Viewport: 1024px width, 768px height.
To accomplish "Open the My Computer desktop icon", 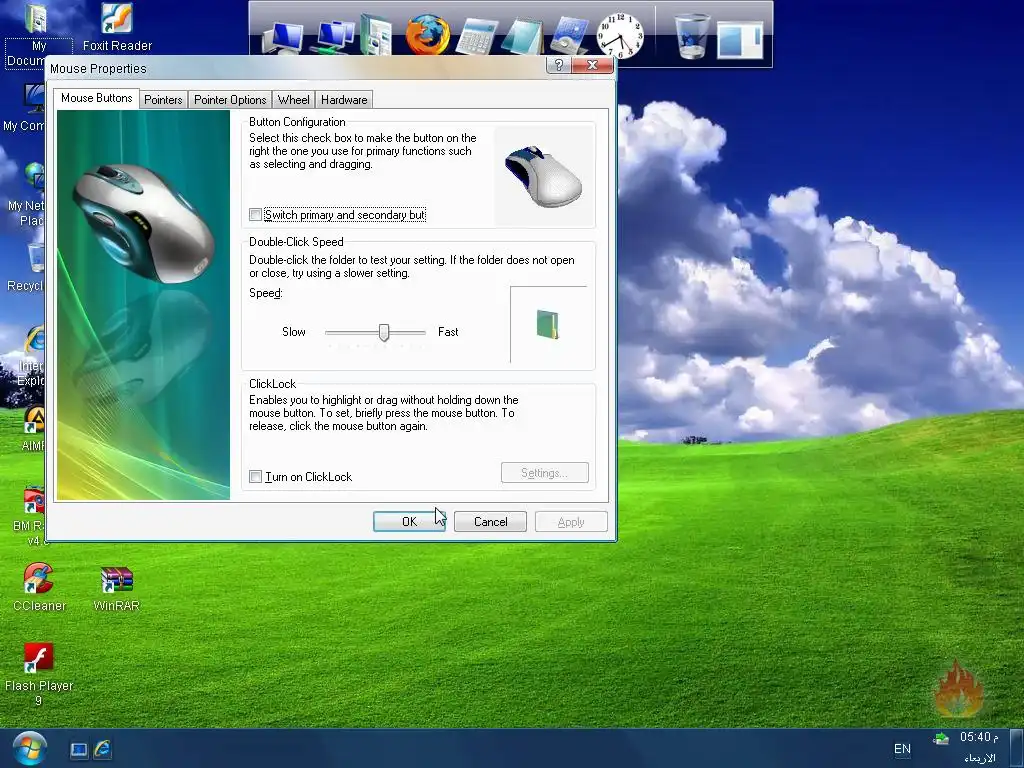I will click(26, 108).
